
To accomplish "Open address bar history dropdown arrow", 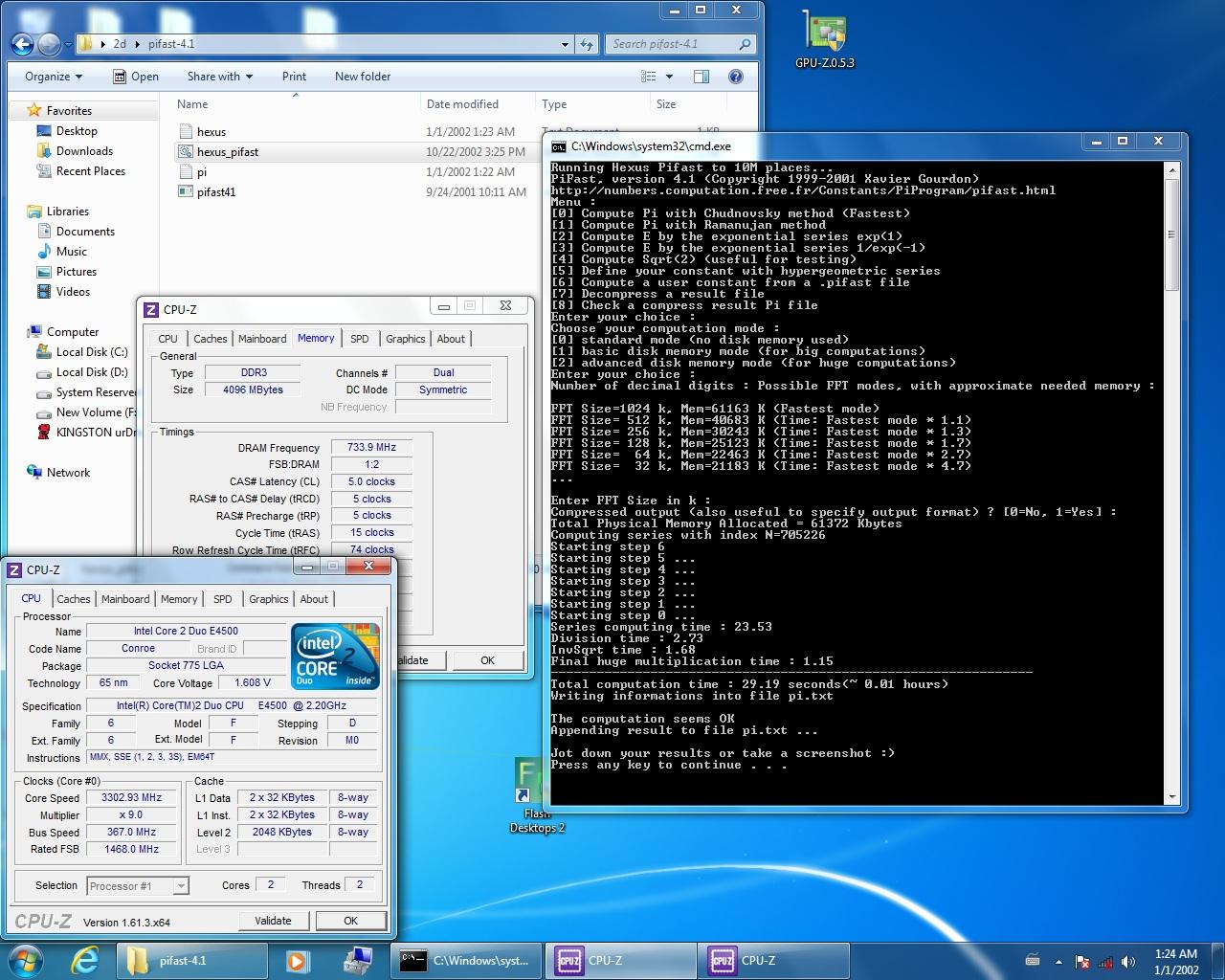I will pyautogui.click(x=565, y=44).
